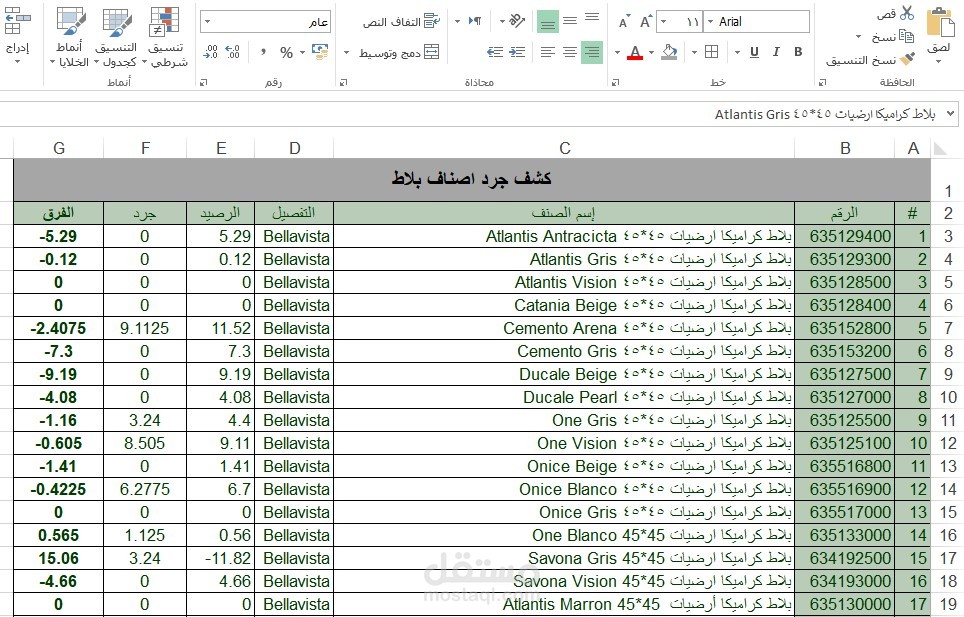Toggle highlighted align-right button

[x=592, y=52]
